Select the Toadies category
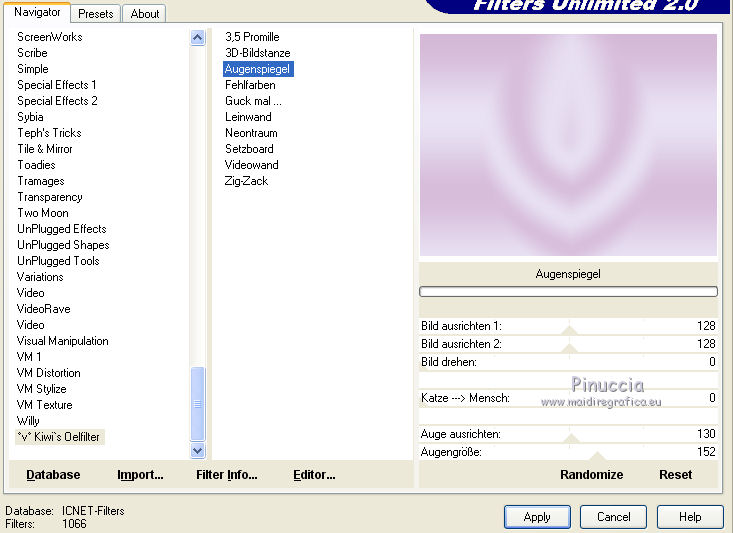This screenshot has height=533, width=733. pos(36,165)
